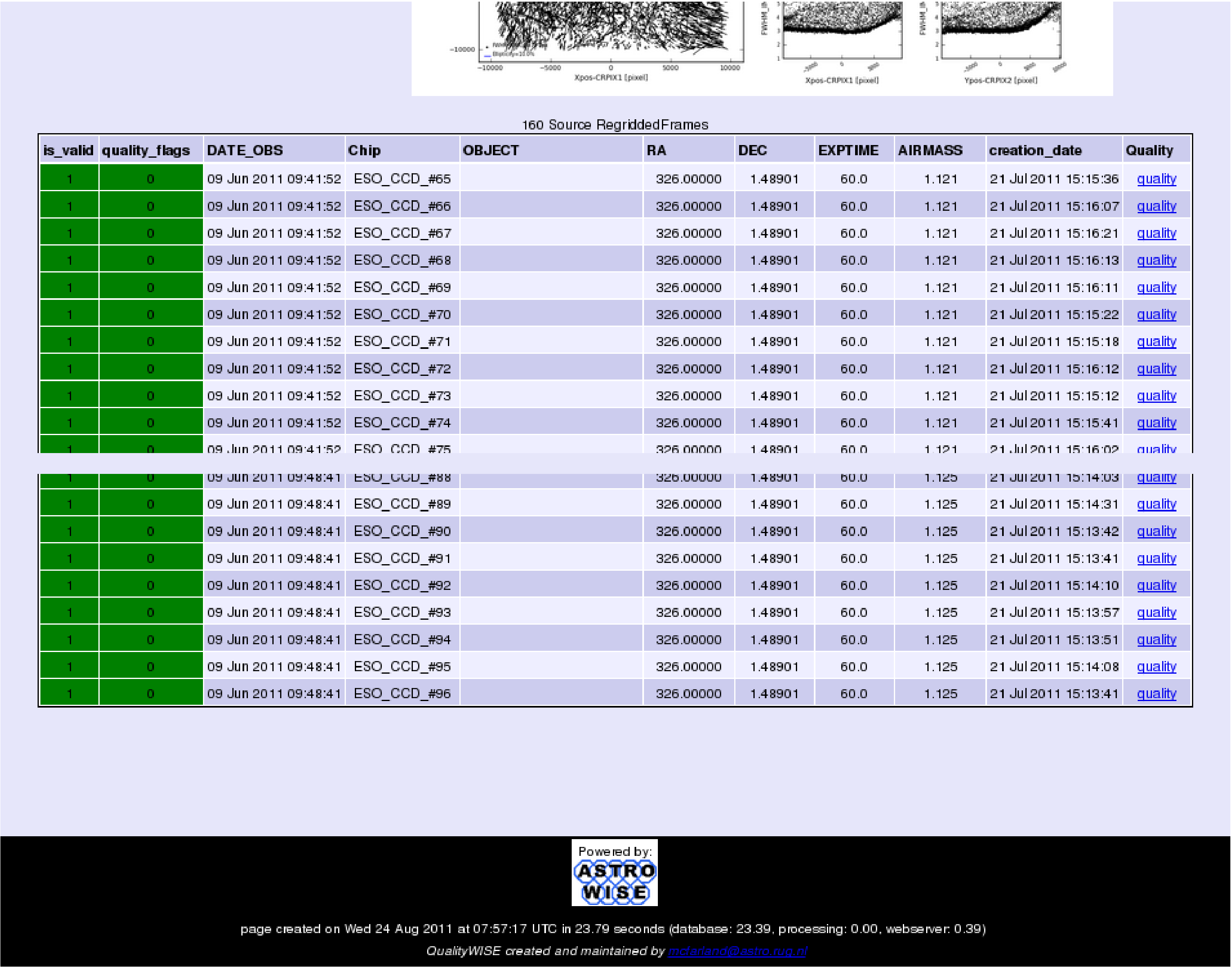The image size is (1232, 967).
Task: Click the creation_date column header
Action: 1035,151
